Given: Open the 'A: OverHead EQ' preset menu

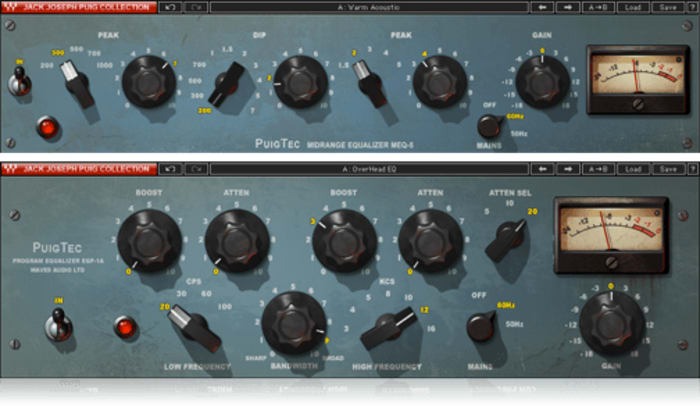Looking at the screenshot, I should 369,169.
